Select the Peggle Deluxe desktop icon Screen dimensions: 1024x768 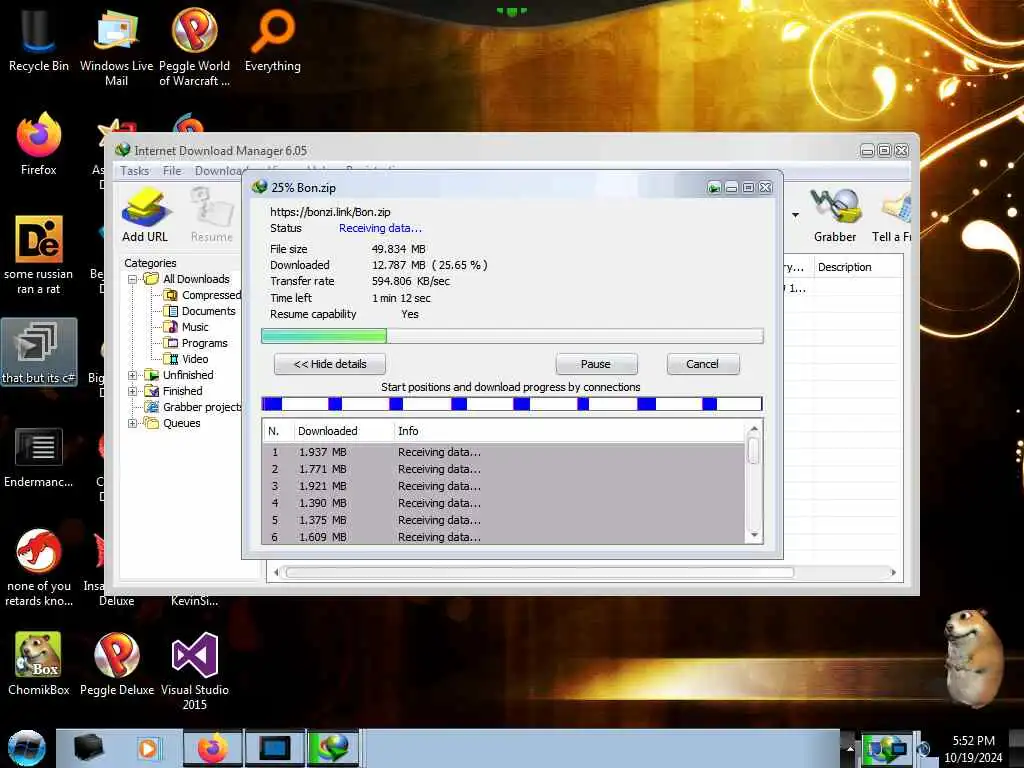click(x=117, y=664)
